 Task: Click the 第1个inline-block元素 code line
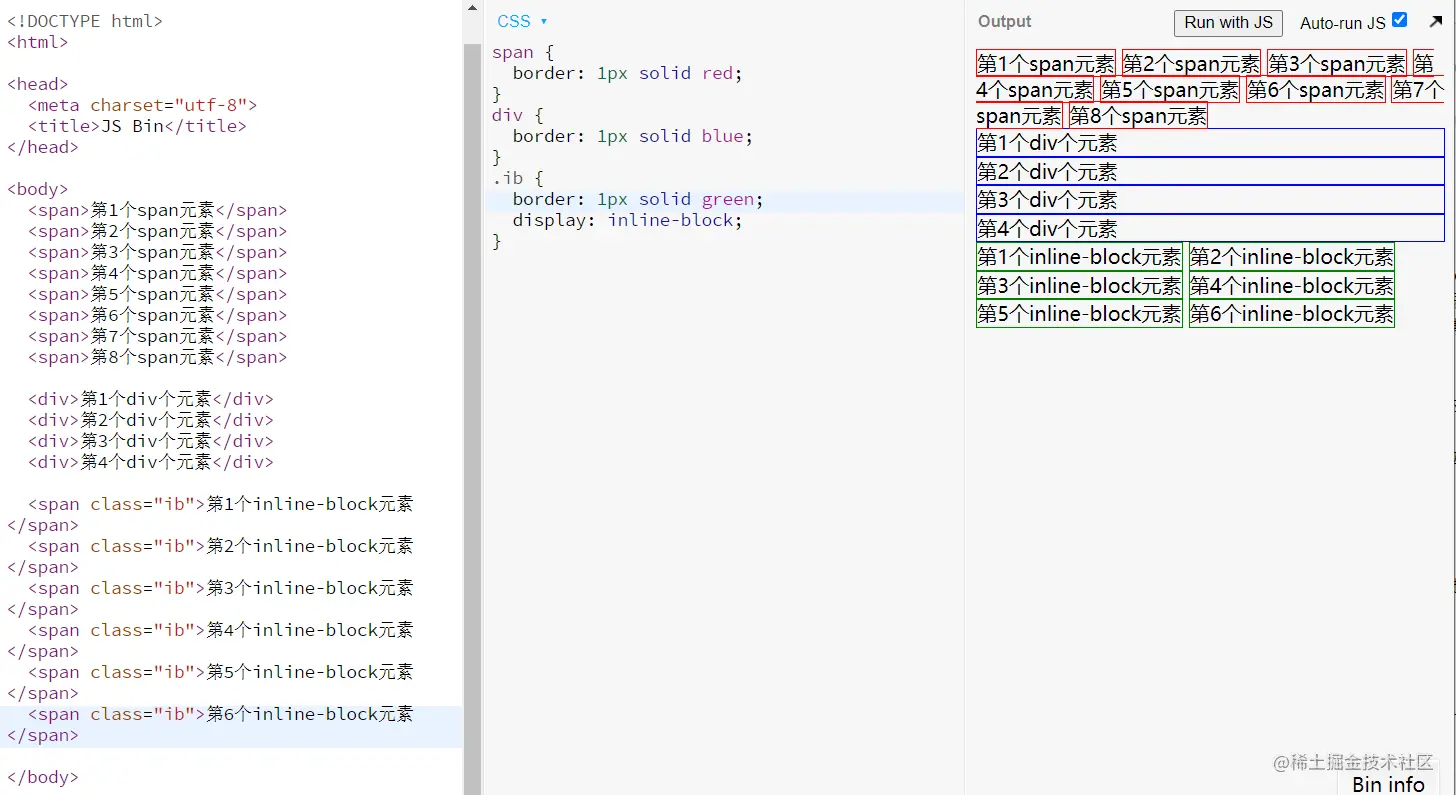(x=220, y=504)
